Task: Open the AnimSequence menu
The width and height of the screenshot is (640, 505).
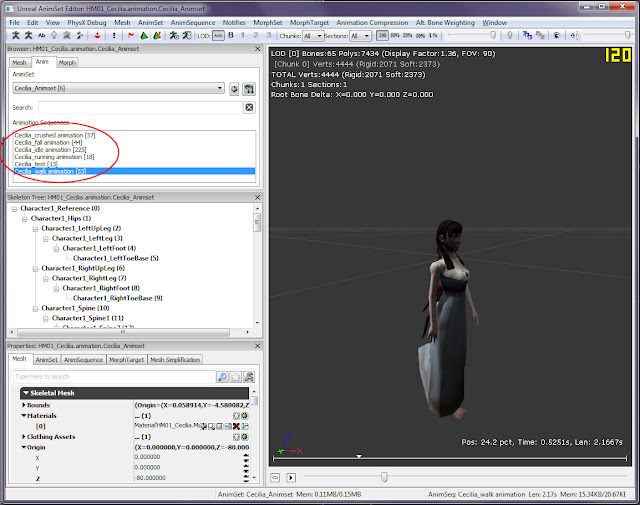Action: [x=193, y=22]
